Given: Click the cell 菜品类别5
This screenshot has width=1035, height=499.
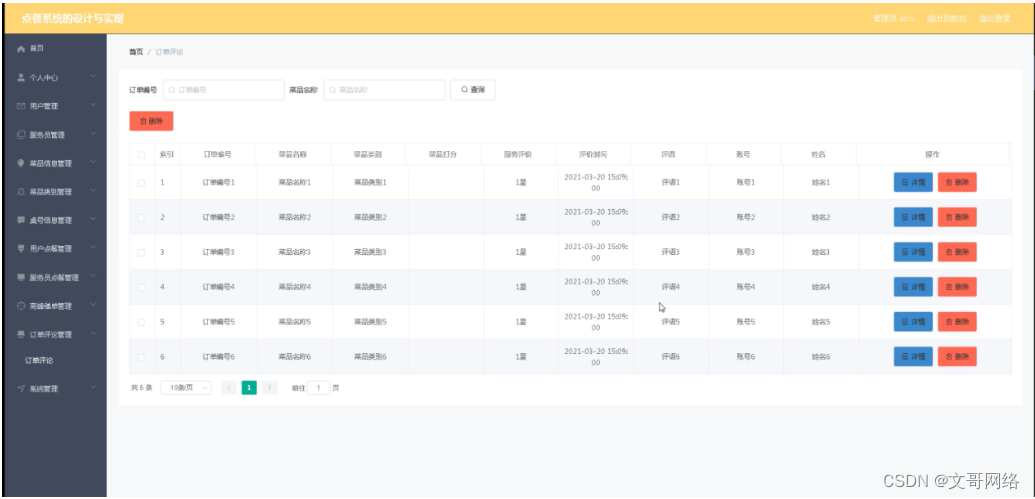Looking at the screenshot, I should 370,322.
